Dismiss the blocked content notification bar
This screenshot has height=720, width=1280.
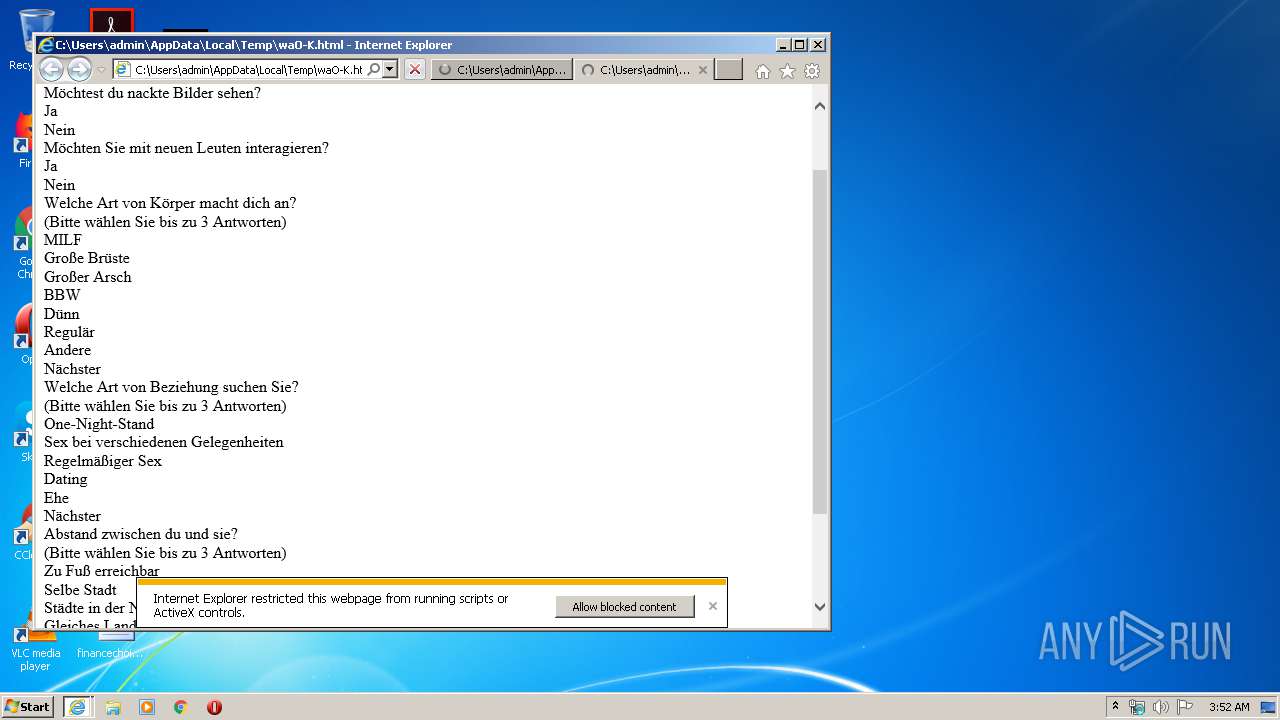(x=712, y=606)
